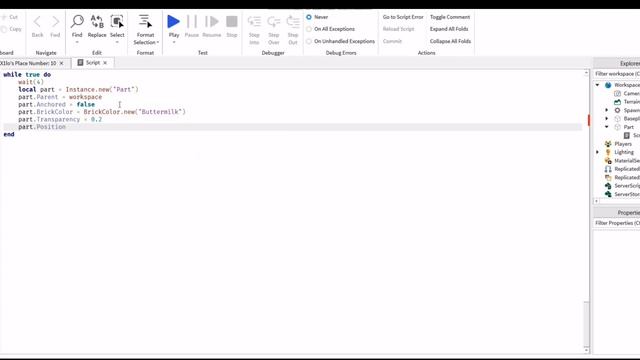Close the Script tab
Viewport: 640px width, 360px height.
coord(105,63)
